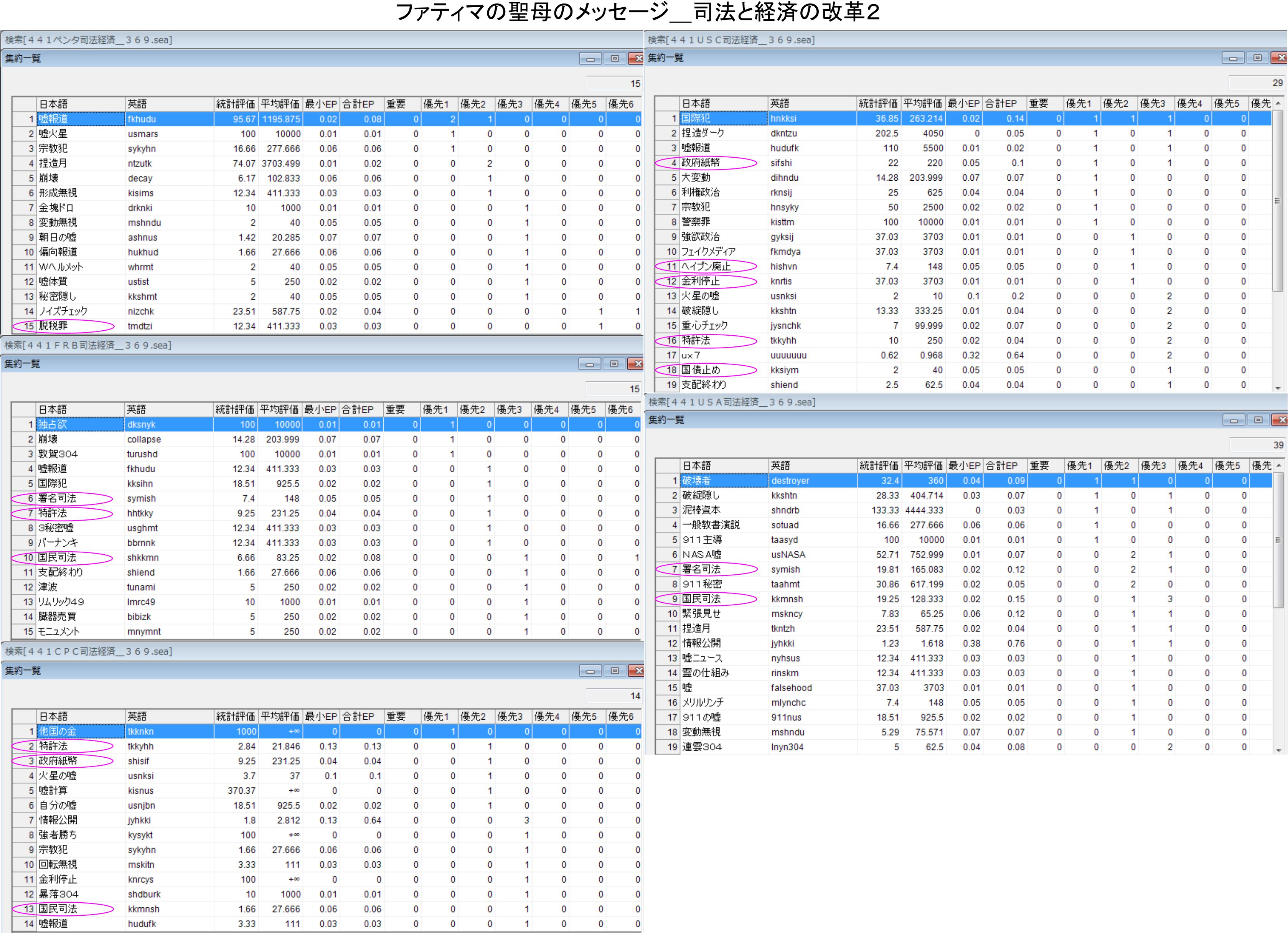The width and height of the screenshot is (1288, 933).
Task: Click scroll-down arrow in USA table
Action: point(1278,750)
